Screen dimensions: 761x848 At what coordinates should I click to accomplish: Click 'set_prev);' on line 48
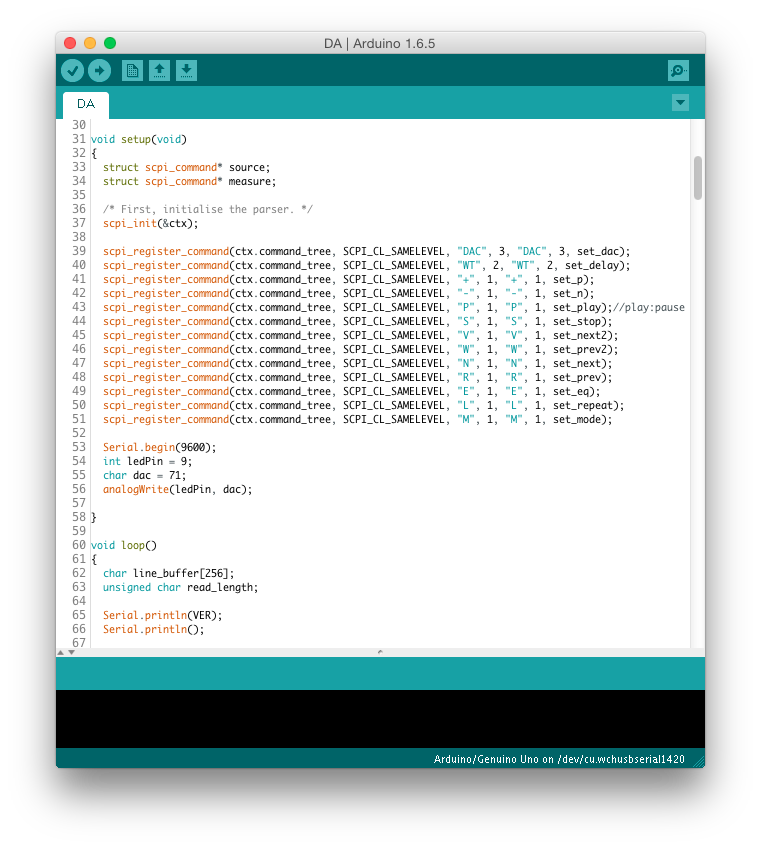(583, 378)
